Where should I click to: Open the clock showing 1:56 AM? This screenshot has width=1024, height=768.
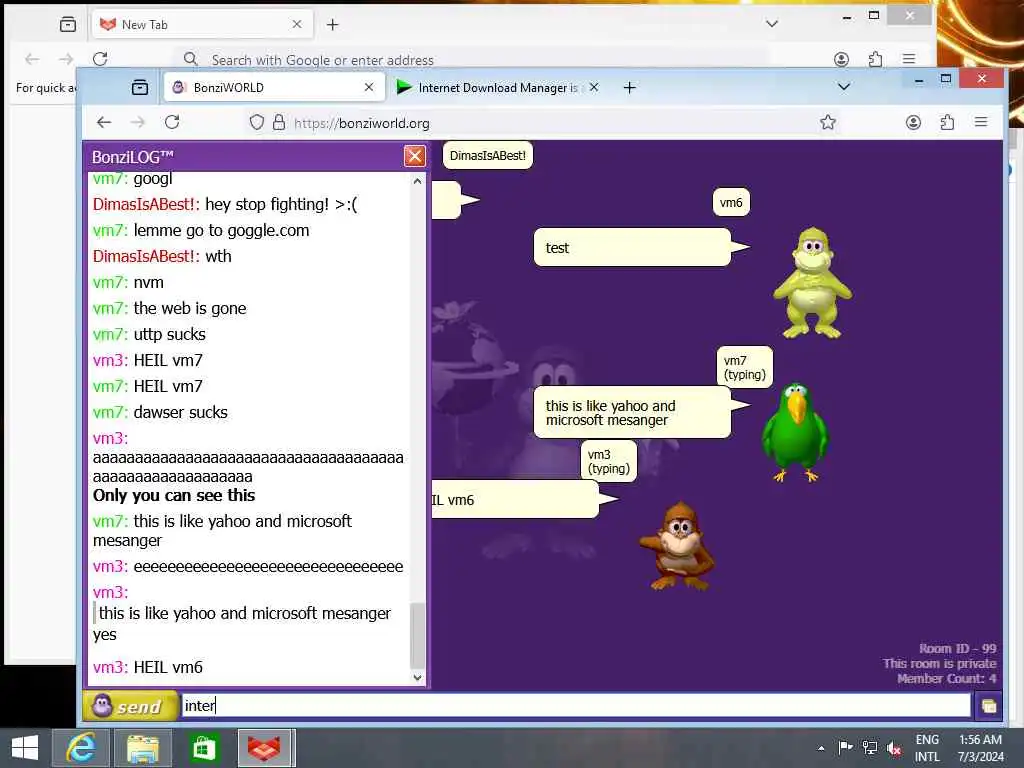980,748
